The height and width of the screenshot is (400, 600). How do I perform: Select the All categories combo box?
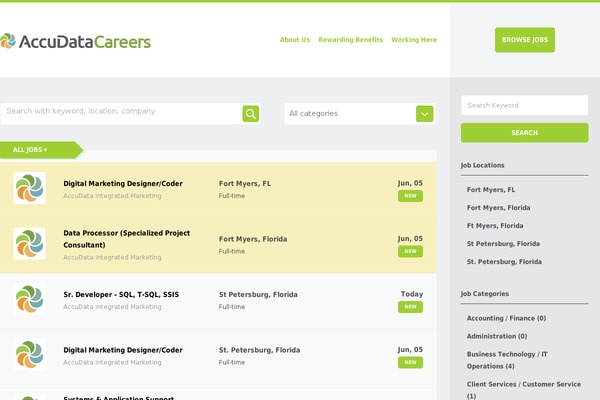[360, 114]
